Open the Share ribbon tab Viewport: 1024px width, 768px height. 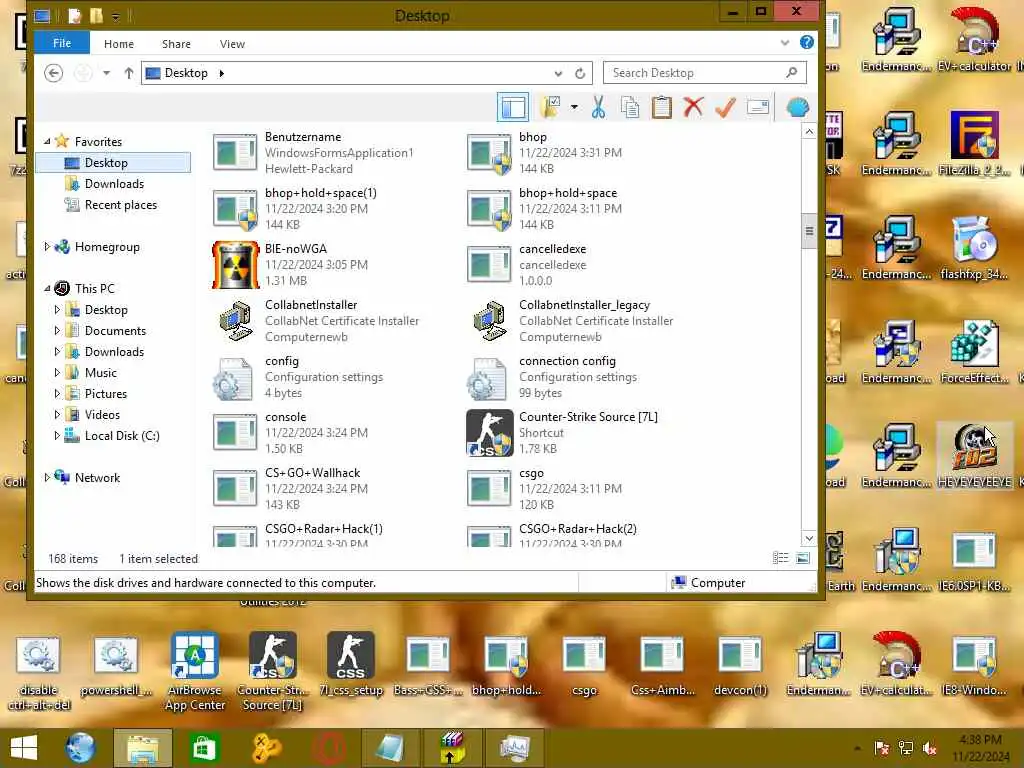(x=176, y=44)
